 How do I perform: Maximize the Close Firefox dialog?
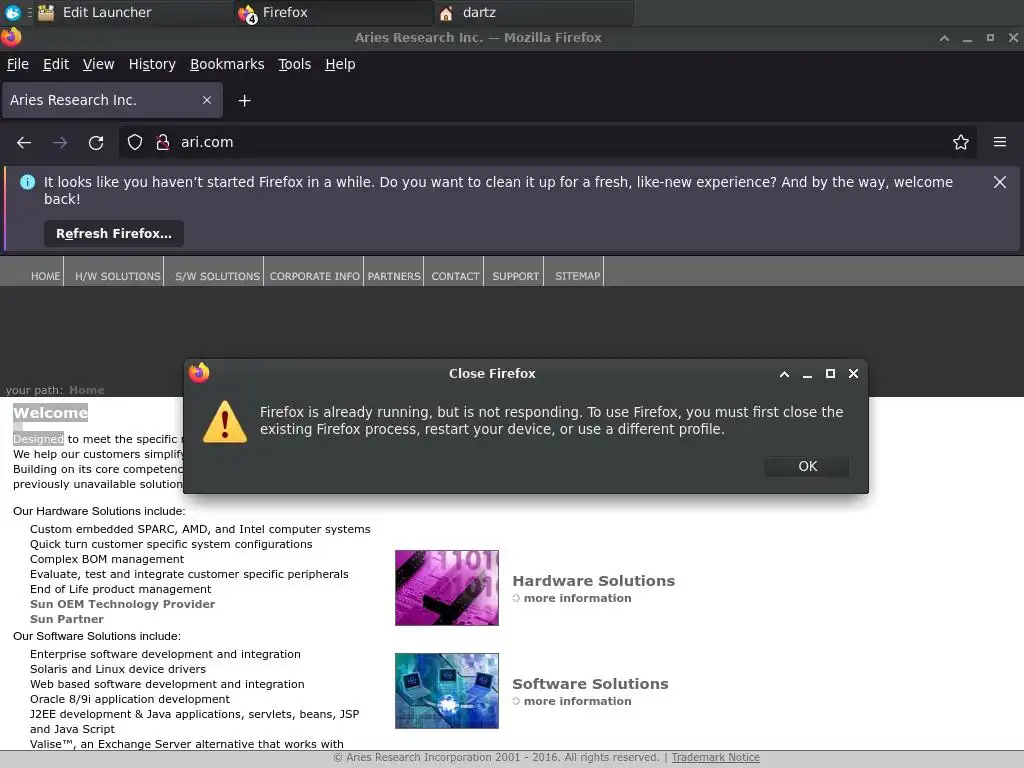830,374
